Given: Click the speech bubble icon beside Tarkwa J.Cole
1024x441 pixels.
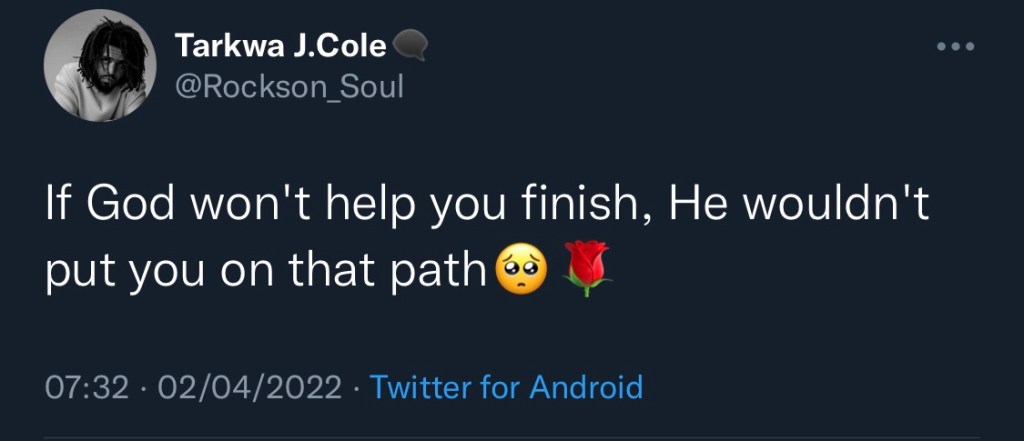Looking at the screenshot, I should tap(411, 46).
